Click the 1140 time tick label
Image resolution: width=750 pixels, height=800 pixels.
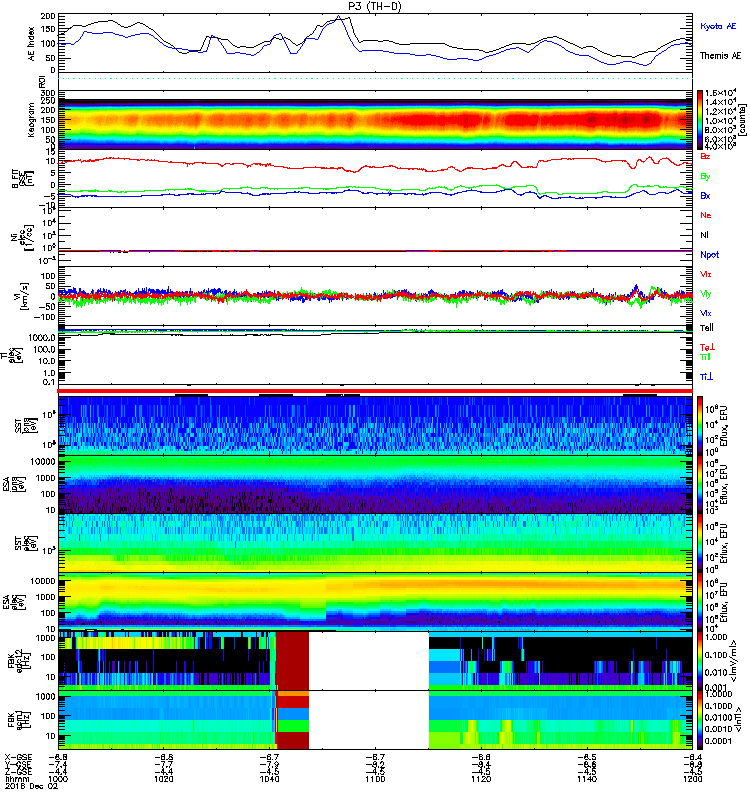click(586, 779)
